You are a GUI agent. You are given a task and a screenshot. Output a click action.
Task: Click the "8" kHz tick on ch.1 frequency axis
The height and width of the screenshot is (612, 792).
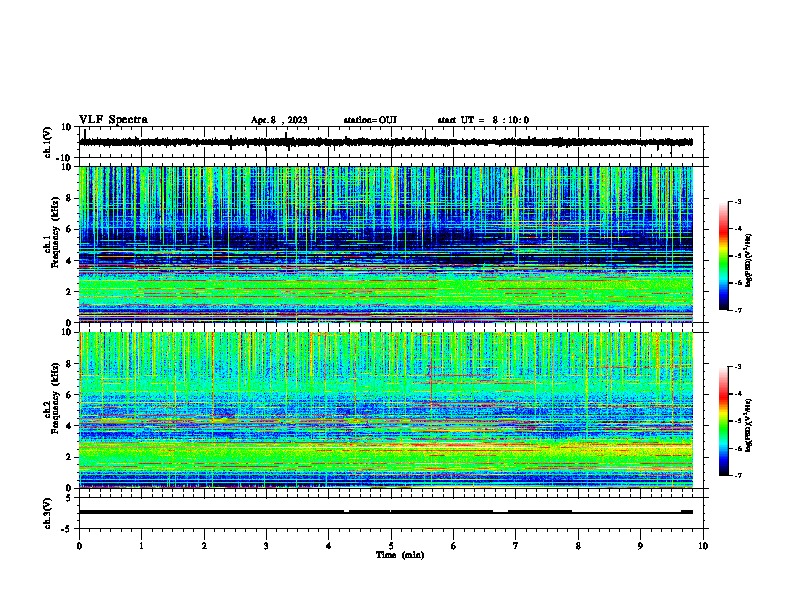pyautogui.click(x=69, y=198)
